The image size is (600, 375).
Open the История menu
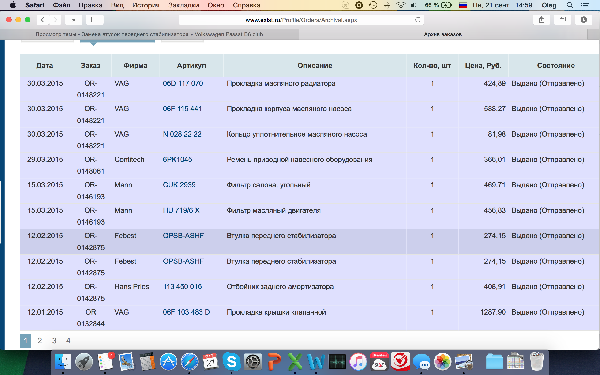[146, 5]
